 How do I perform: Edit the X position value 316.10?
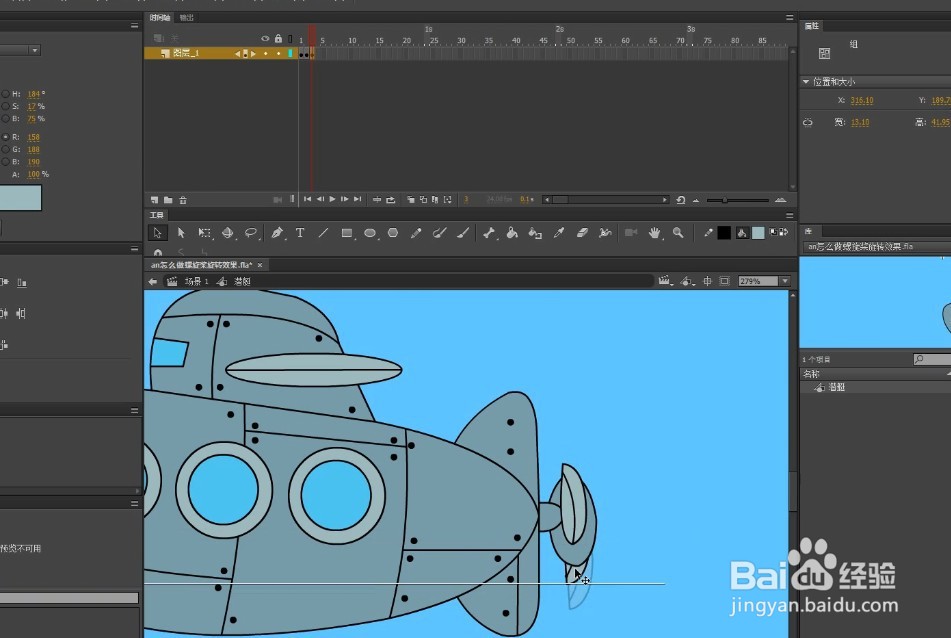tap(862, 101)
